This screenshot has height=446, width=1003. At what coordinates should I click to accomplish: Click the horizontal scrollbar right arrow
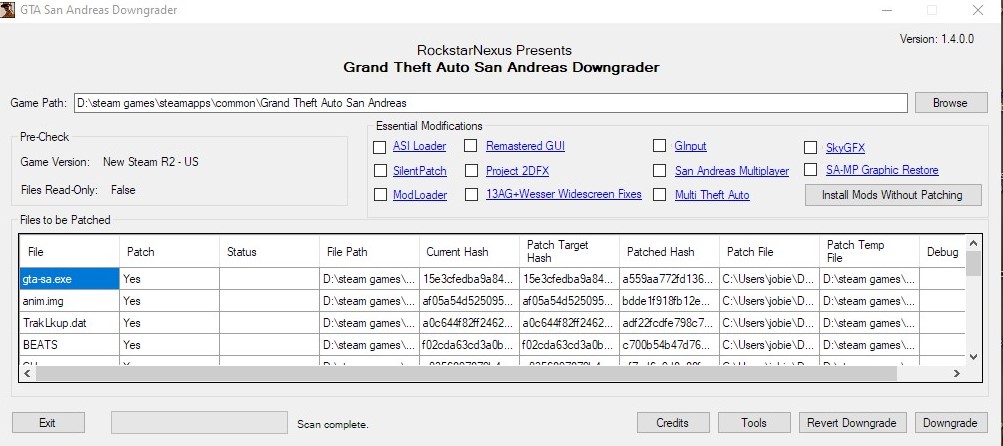955,373
